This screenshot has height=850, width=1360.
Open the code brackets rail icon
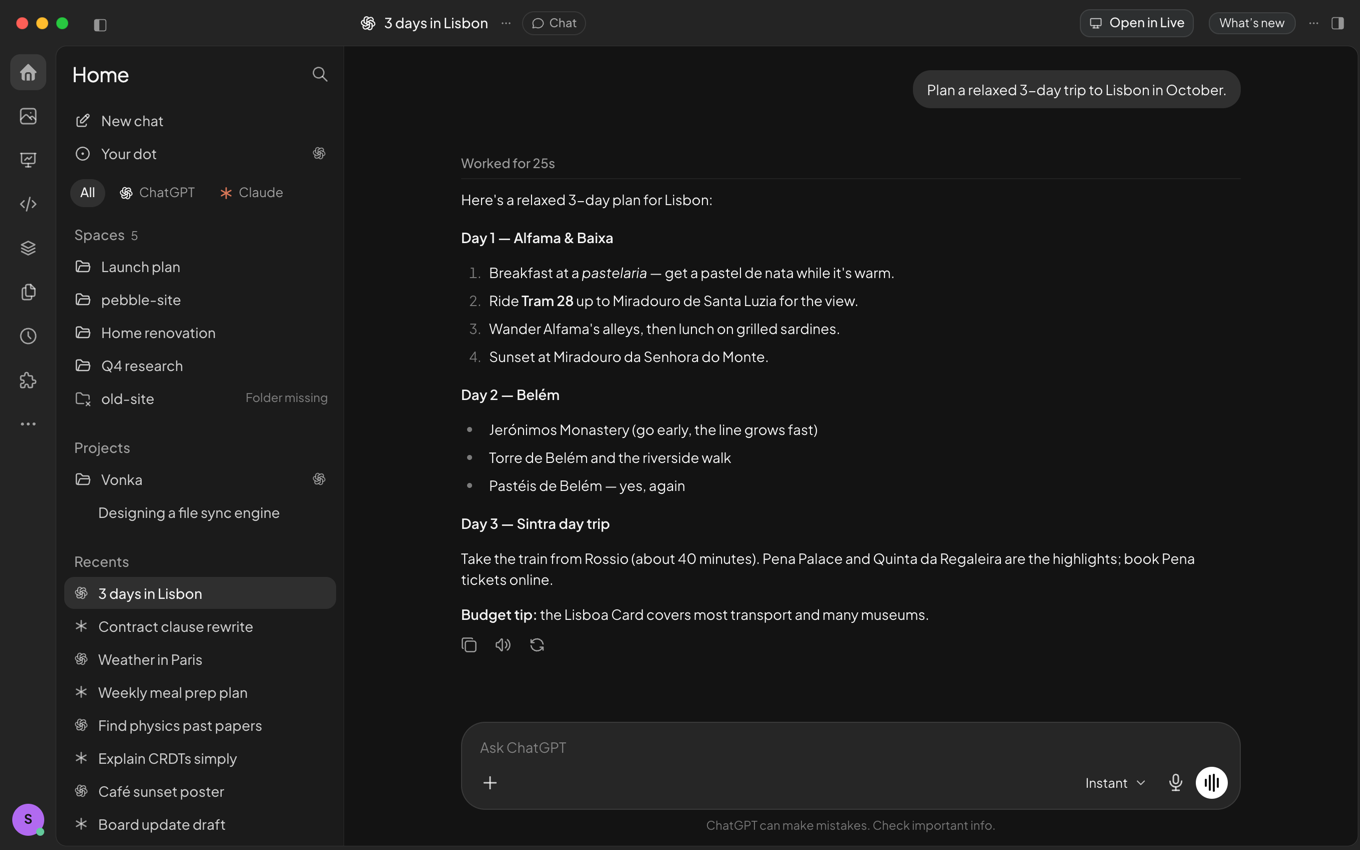(28, 204)
